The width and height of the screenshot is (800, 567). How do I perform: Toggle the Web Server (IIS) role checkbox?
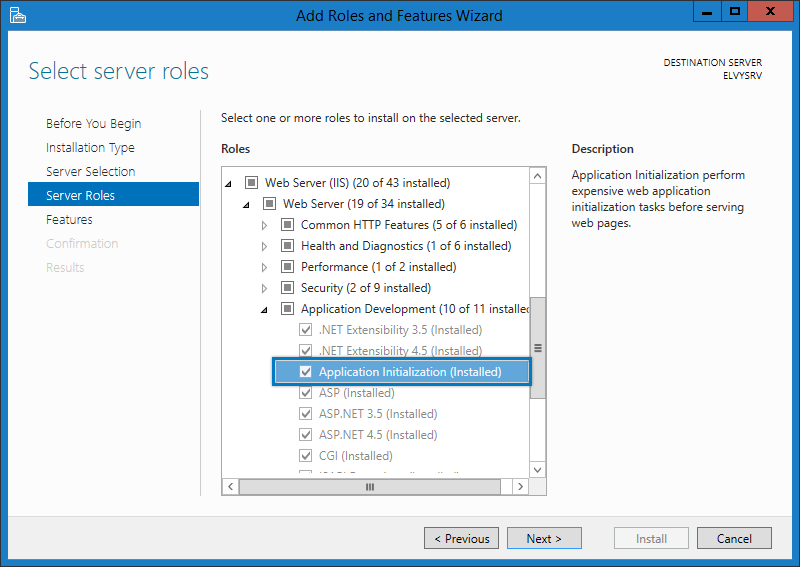click(251, 183)
